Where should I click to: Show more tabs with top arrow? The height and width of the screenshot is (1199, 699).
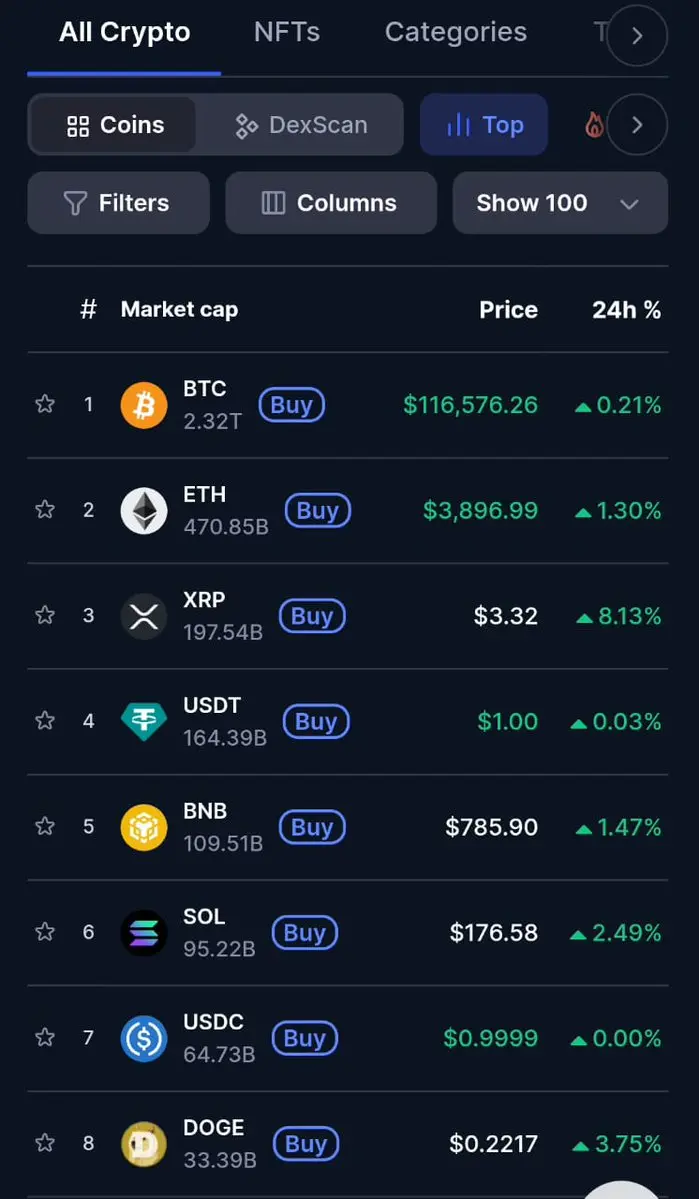637,35
